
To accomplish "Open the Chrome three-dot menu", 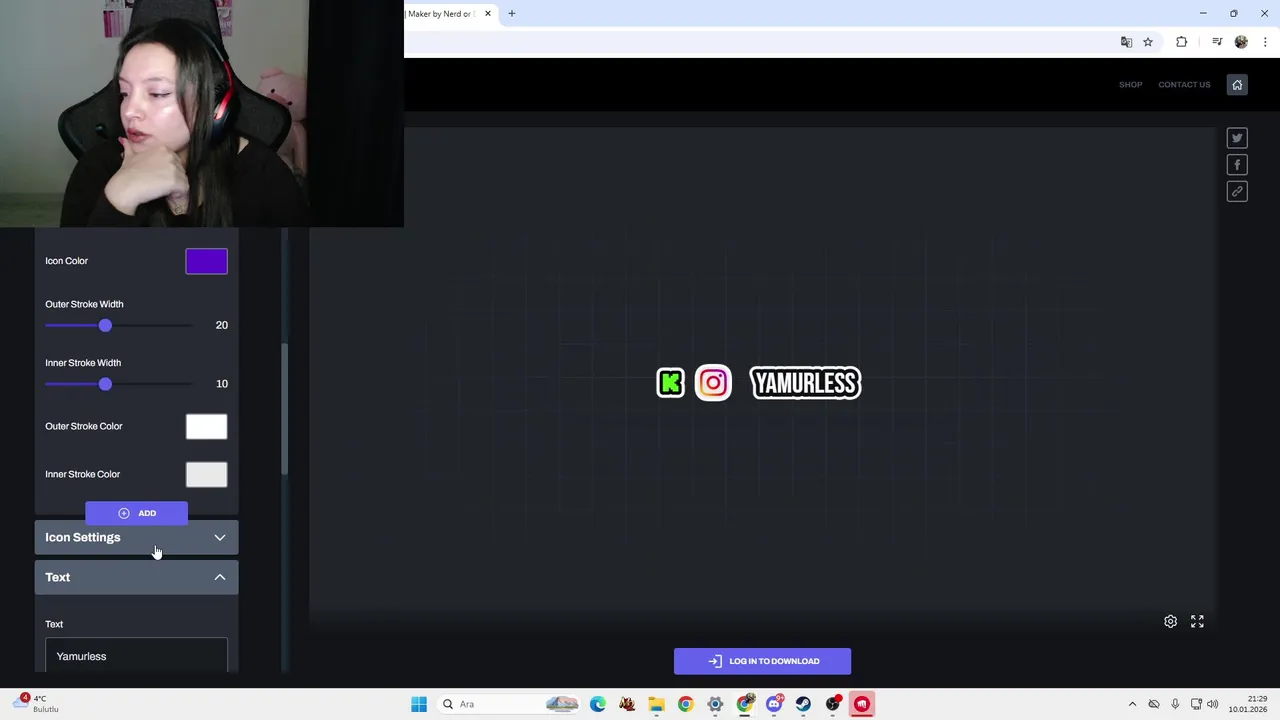I will [x=1265, y=42].
